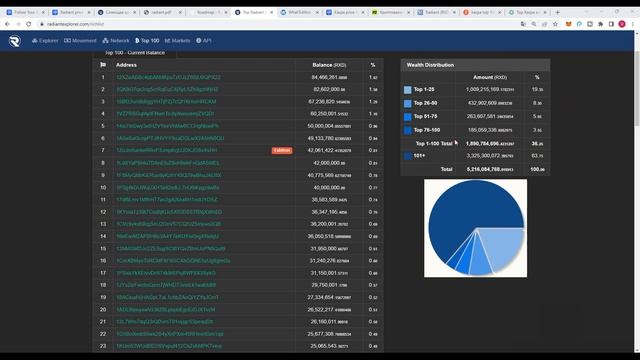Open the MetaMask fox extension
Image resolution: width=640 pixels, height=360 pixels.
[x=568, y=24]
